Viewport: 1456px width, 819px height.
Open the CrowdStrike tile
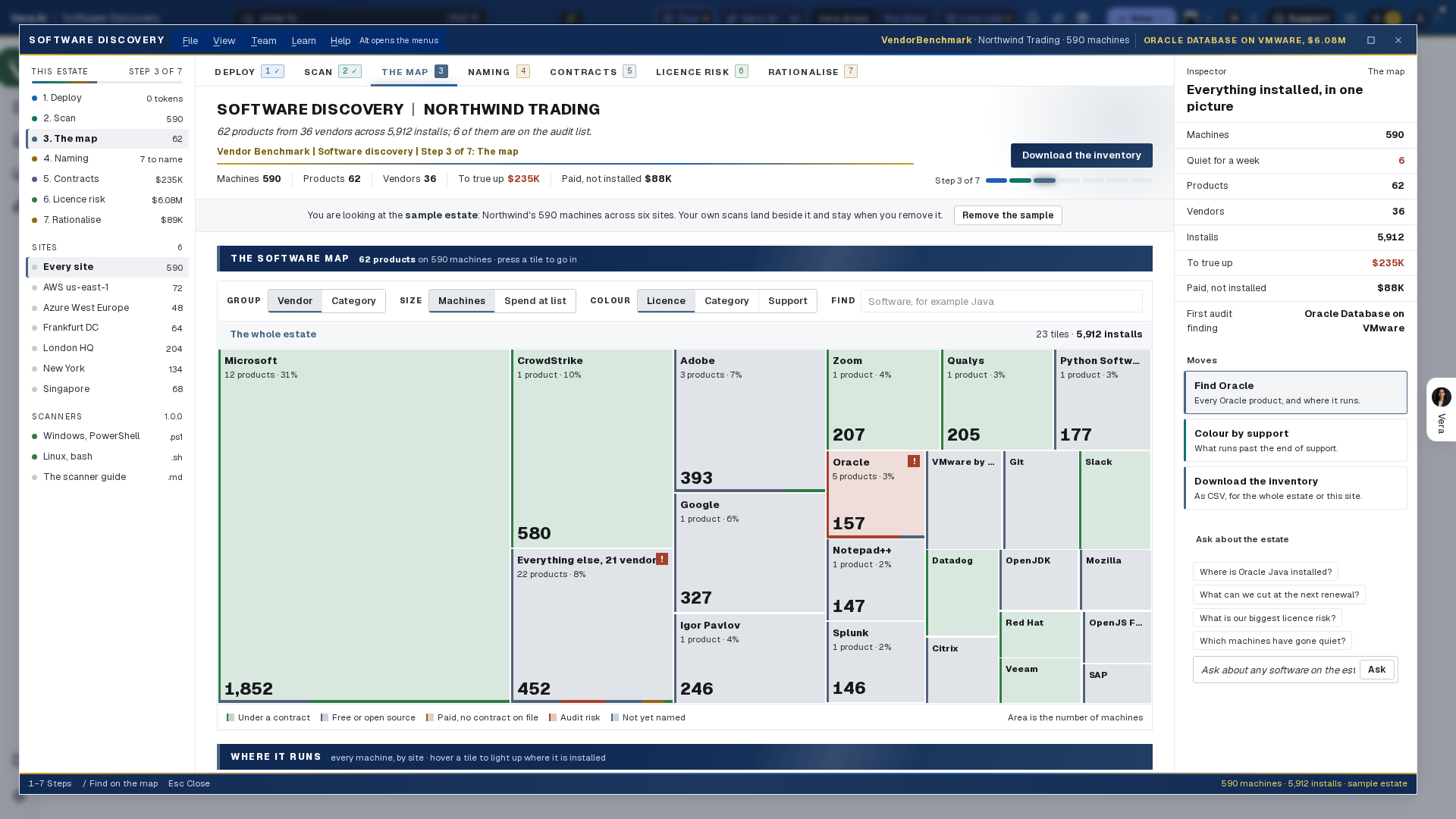click(592, 448)
